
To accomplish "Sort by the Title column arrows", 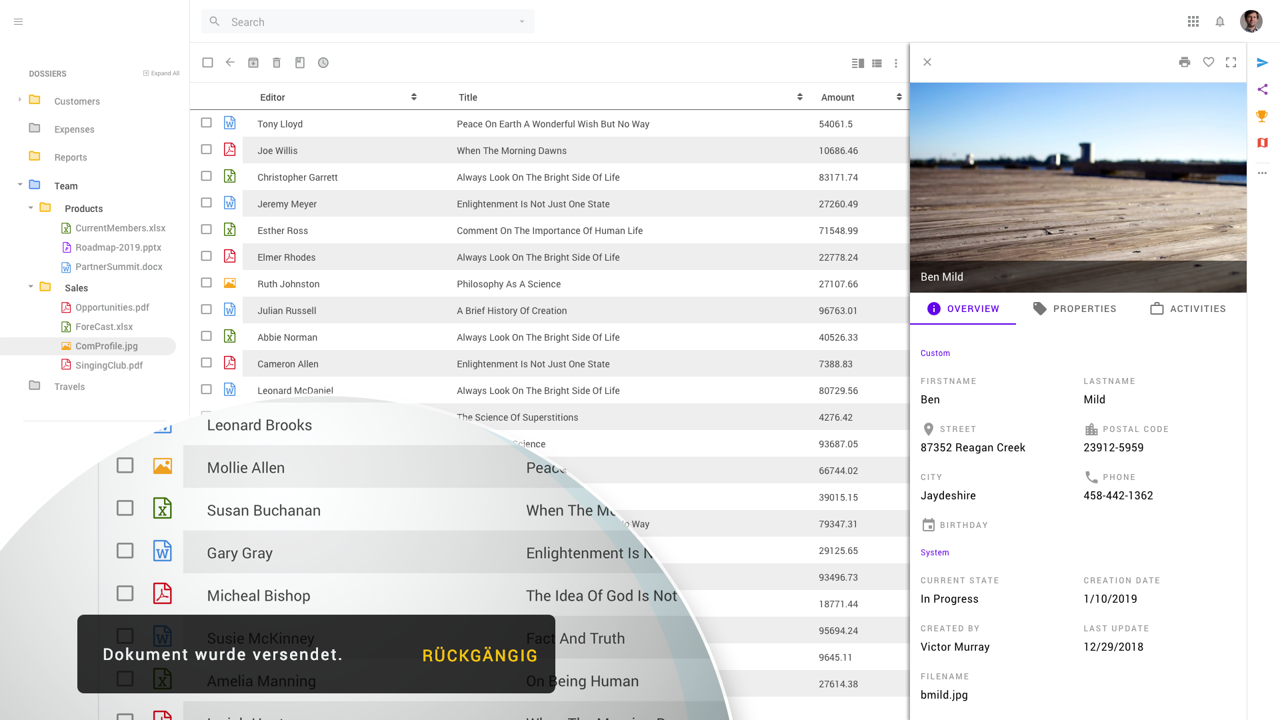I will click(800, 97).
